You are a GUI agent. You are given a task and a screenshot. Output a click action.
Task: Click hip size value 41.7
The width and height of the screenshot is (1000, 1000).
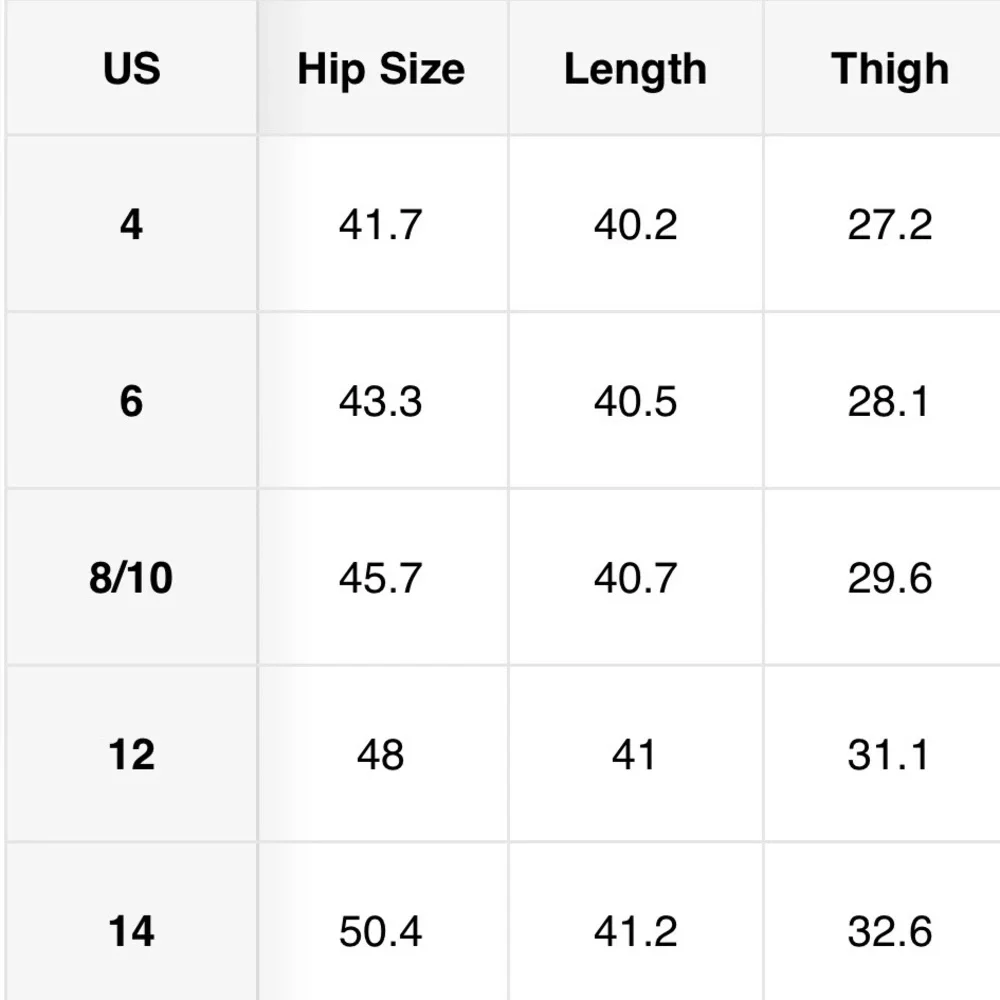coord(381,224)
